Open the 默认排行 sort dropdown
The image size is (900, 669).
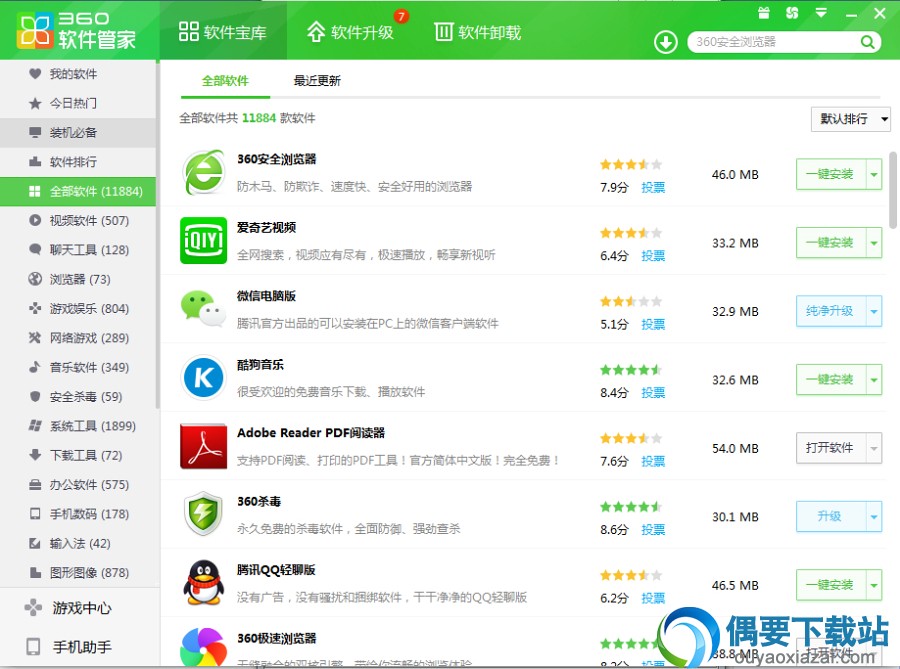[851, 119]
